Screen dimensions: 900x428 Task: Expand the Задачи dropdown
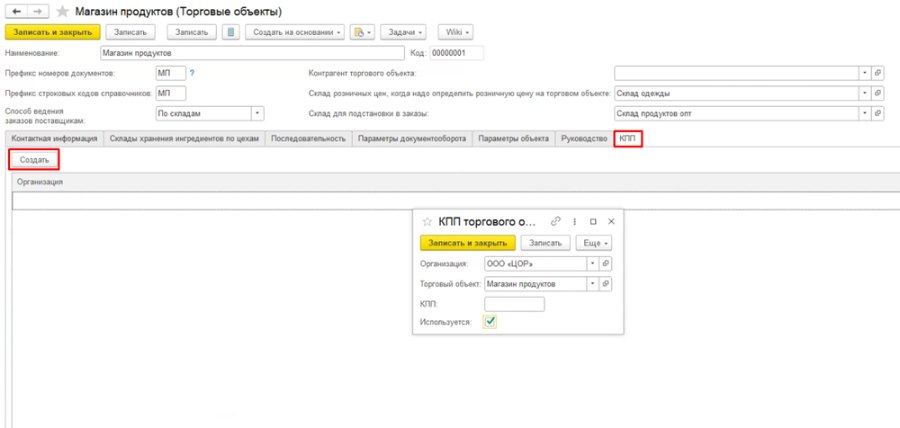point(404,32)
